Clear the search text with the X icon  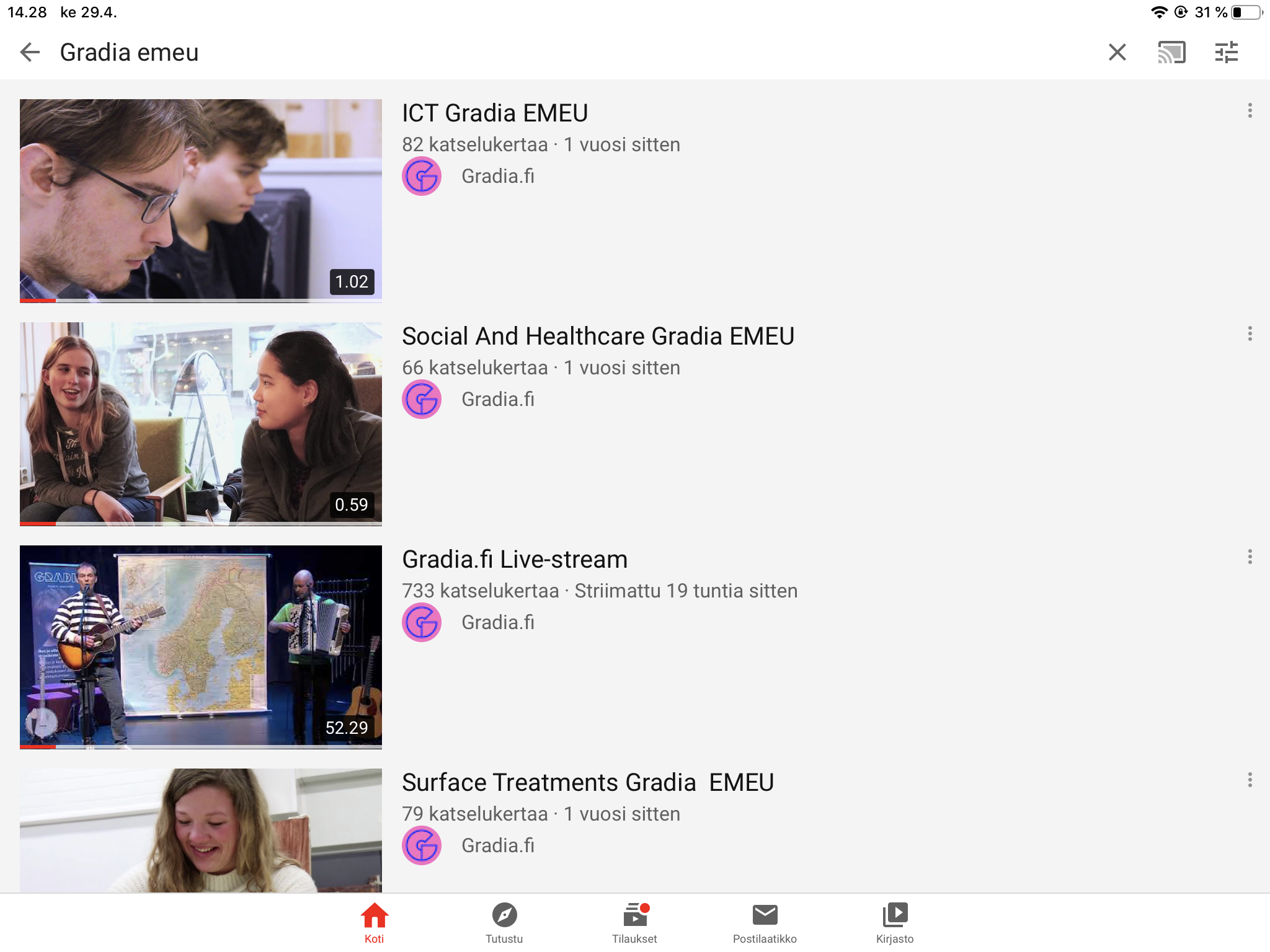coord(1117,53)
